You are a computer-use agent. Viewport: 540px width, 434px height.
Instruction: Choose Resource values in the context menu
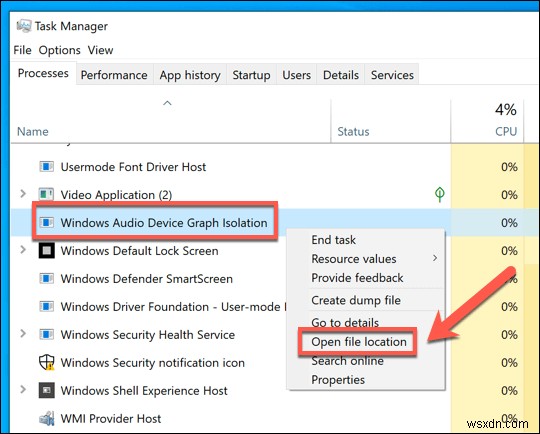(366, 259)
